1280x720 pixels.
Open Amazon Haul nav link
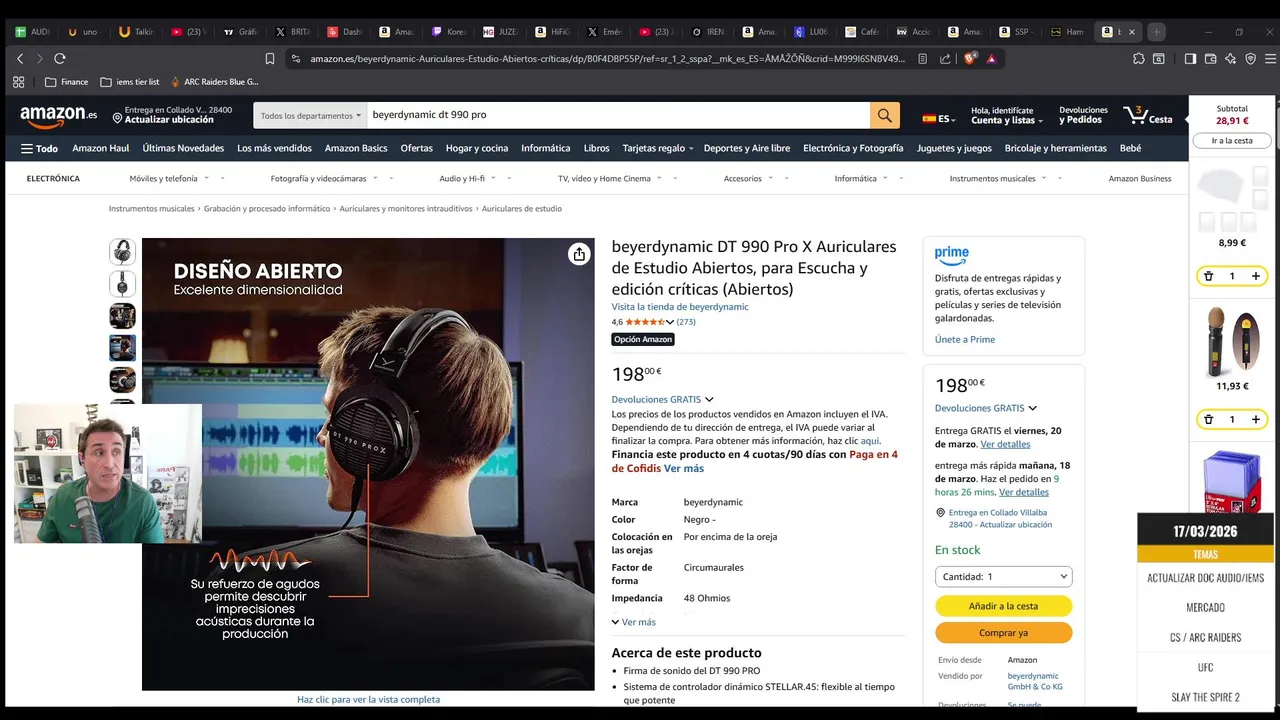101,148
